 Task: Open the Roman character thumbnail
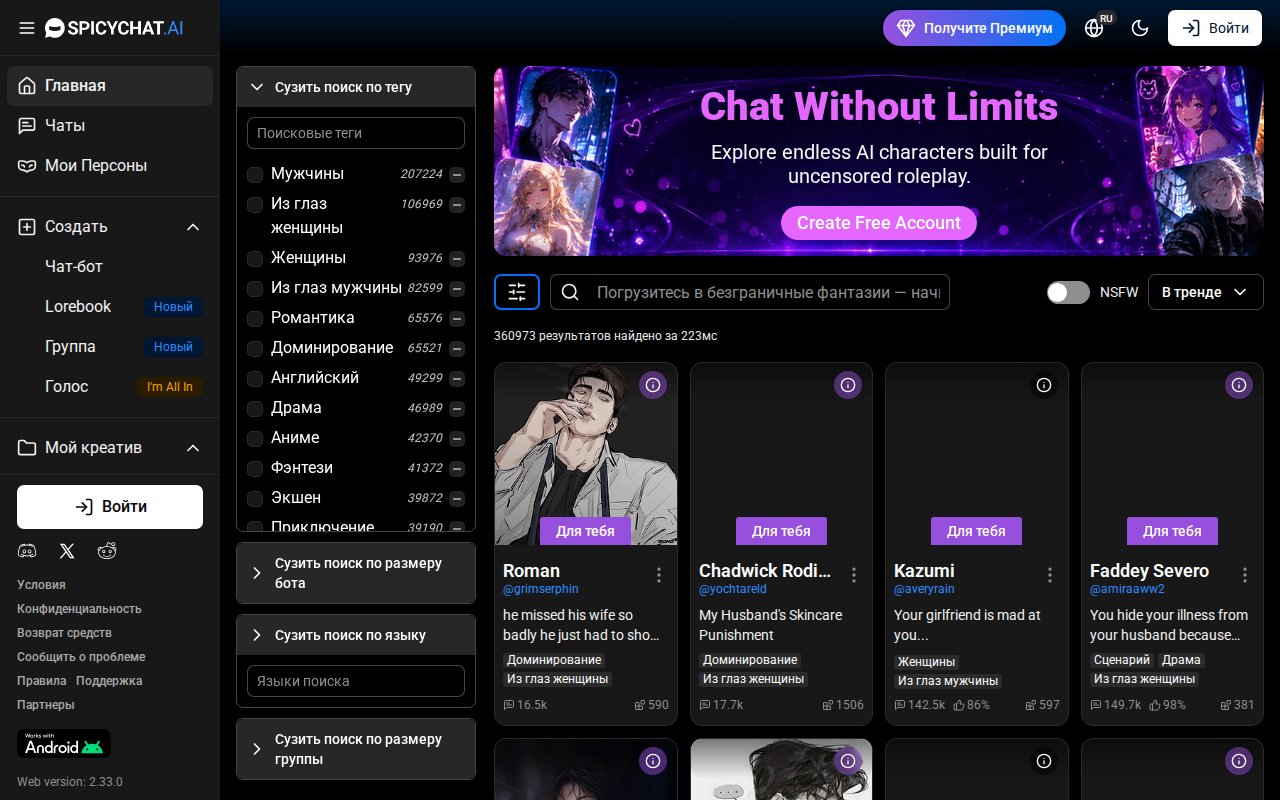586,454
